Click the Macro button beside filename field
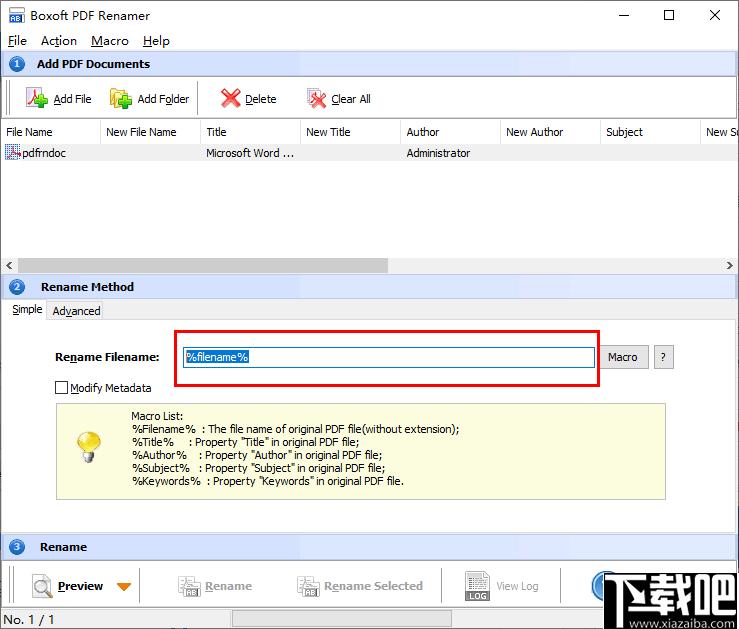The width and height of the screenshot is (739, 629). pyautogui.click(x=622, y=357)
